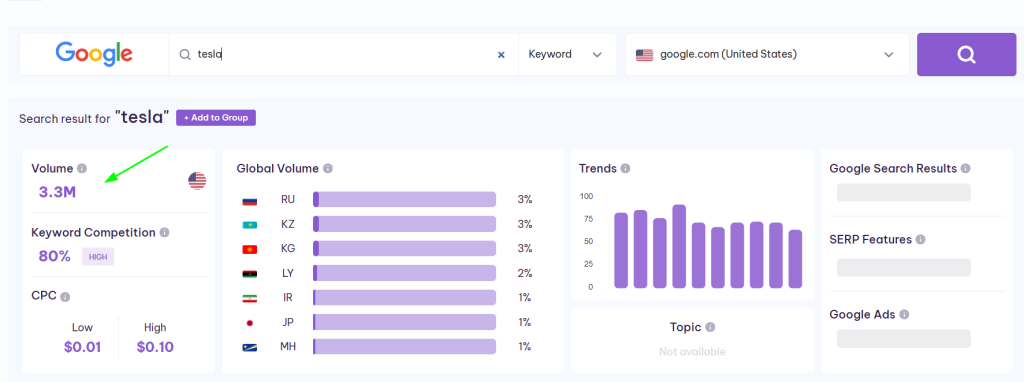Click the IR country code label
This screenshot has height=382, width=1024.
click(x=288, y=298)
